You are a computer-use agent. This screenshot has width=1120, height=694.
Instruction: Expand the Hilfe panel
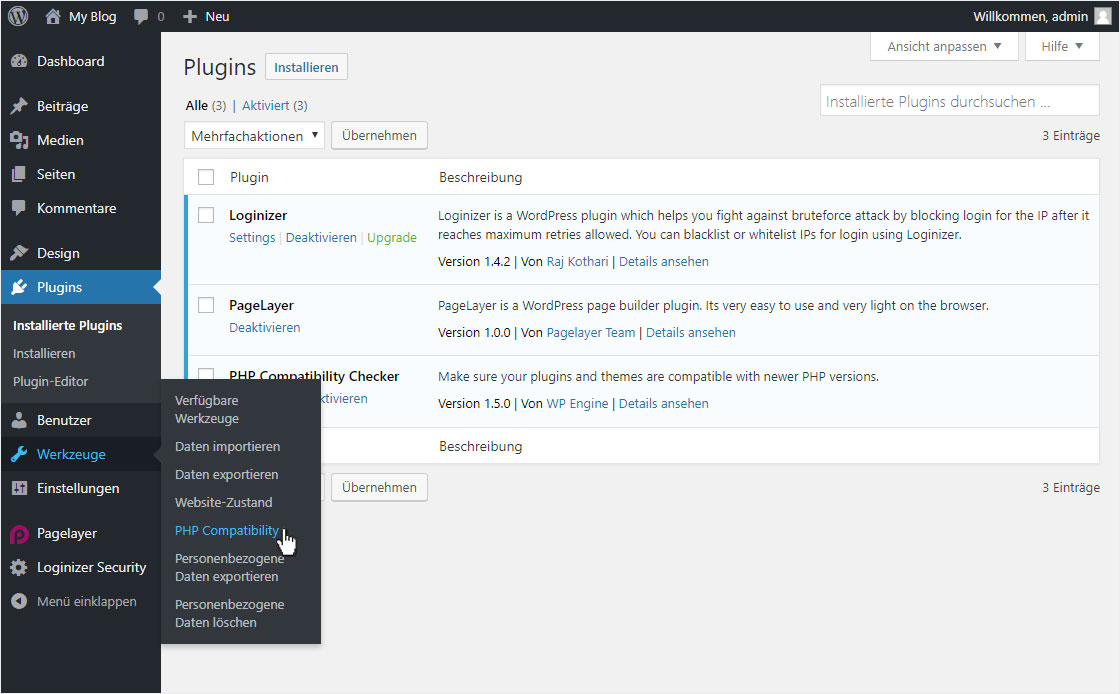pos(1061,46)
